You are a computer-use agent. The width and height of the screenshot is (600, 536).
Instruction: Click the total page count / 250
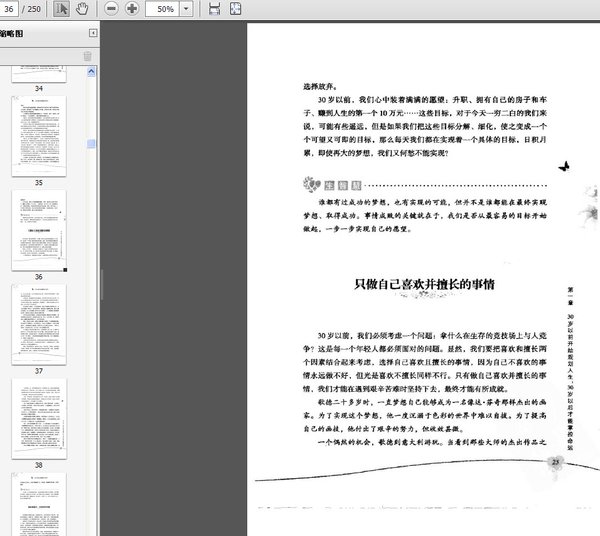click(x=31, y=9)
